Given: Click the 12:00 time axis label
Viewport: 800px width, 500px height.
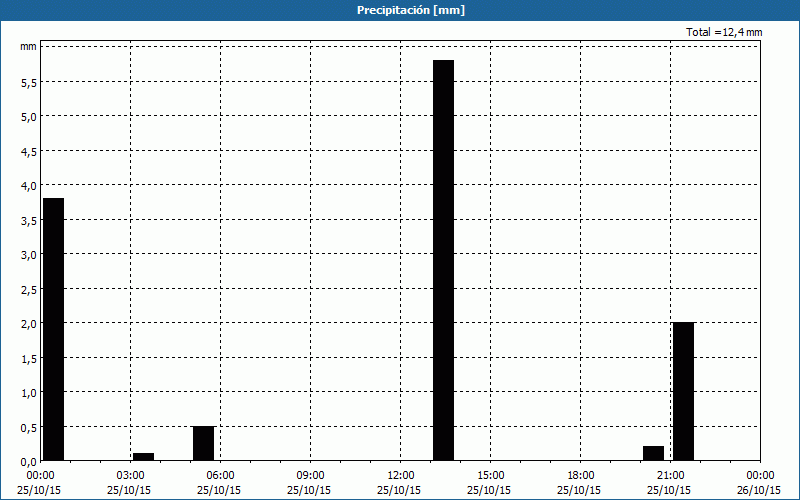Looking at the screenshot, I should 401,476.
